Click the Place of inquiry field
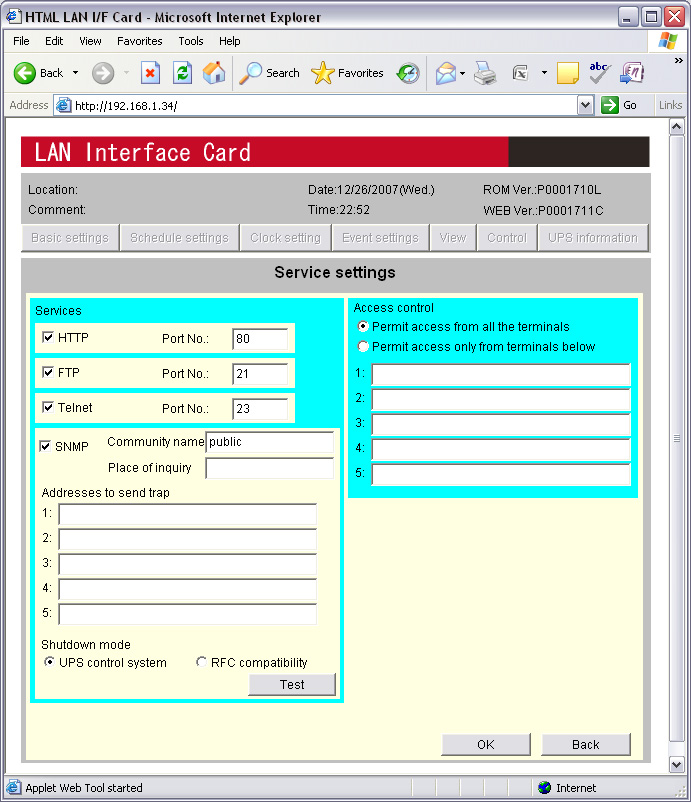Image resolution: width=691 pixels, height=802 pixels. pos(270,468)
